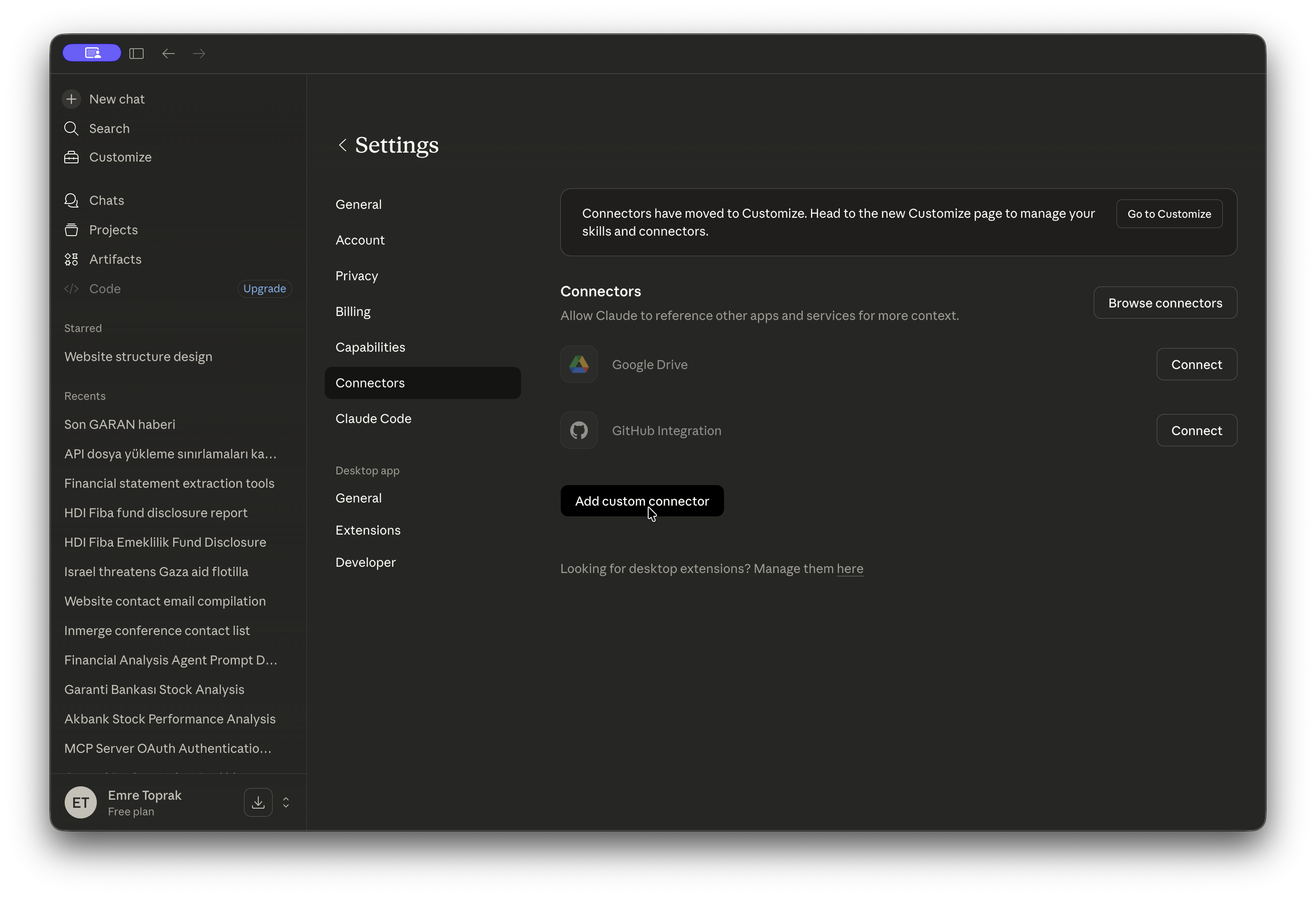
Task: Open chat MCP Server OAuth Authentication
Action: tap(168, 748)
